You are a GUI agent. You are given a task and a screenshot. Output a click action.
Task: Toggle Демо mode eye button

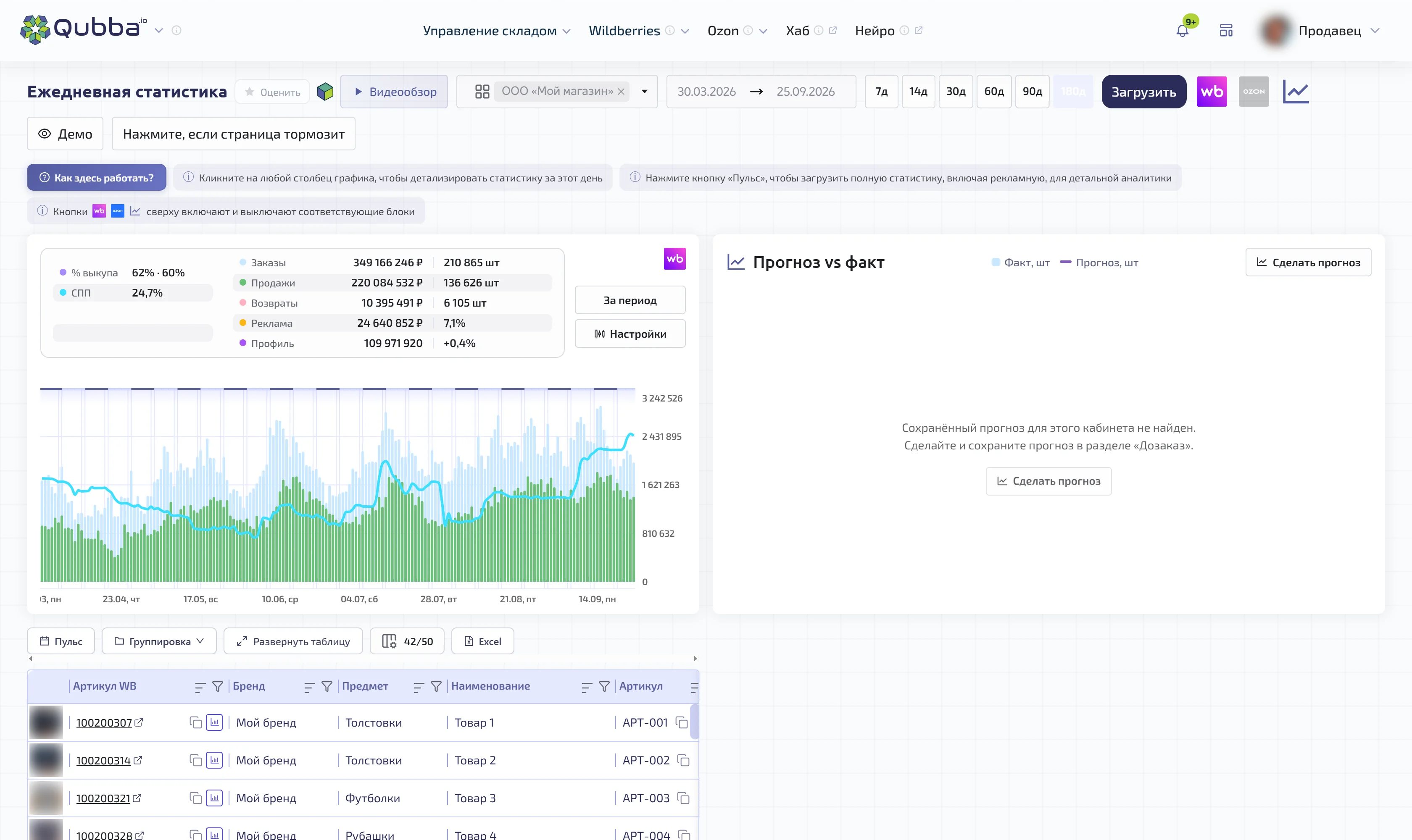(x=65, y=134)
